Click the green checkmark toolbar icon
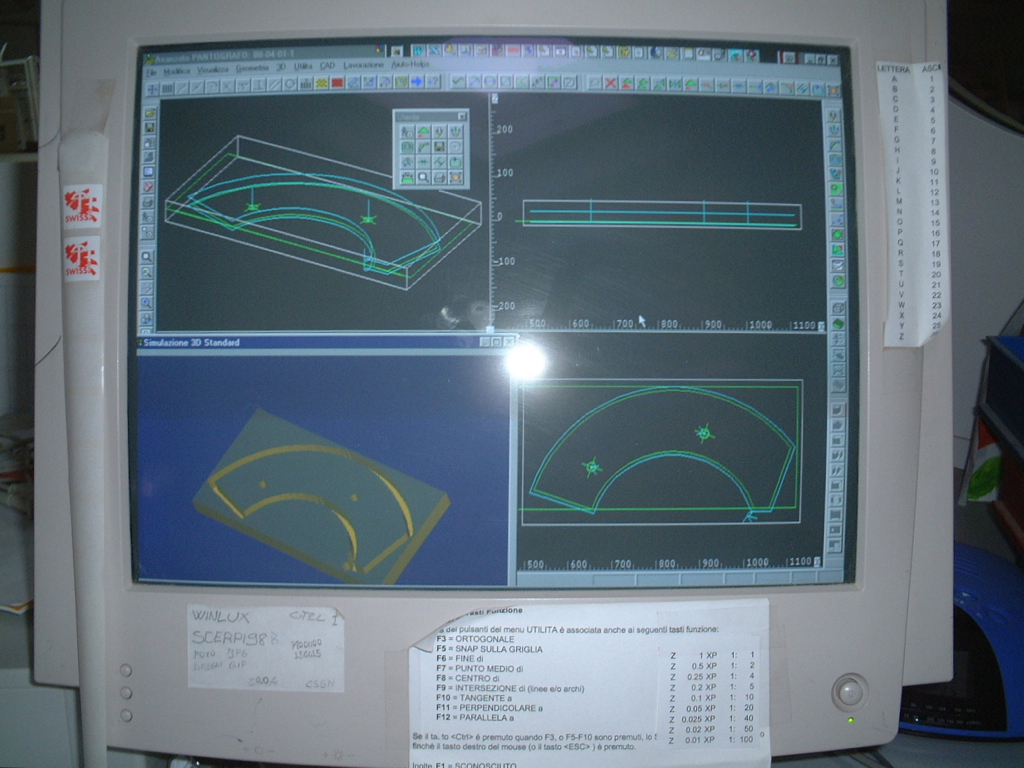 click(x=457, y=82)
